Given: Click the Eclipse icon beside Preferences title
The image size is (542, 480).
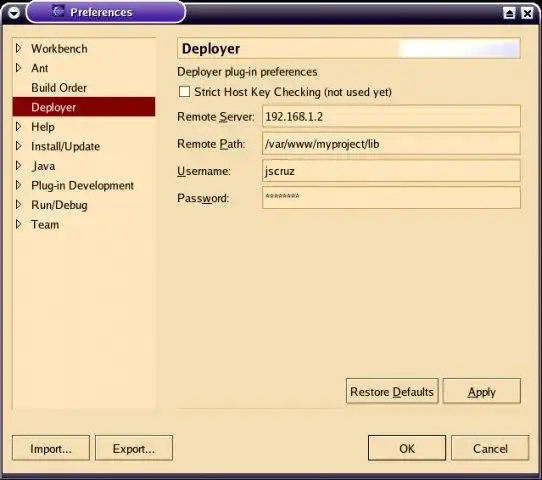Looking at the screenshot, I should [x=58, y=11].
